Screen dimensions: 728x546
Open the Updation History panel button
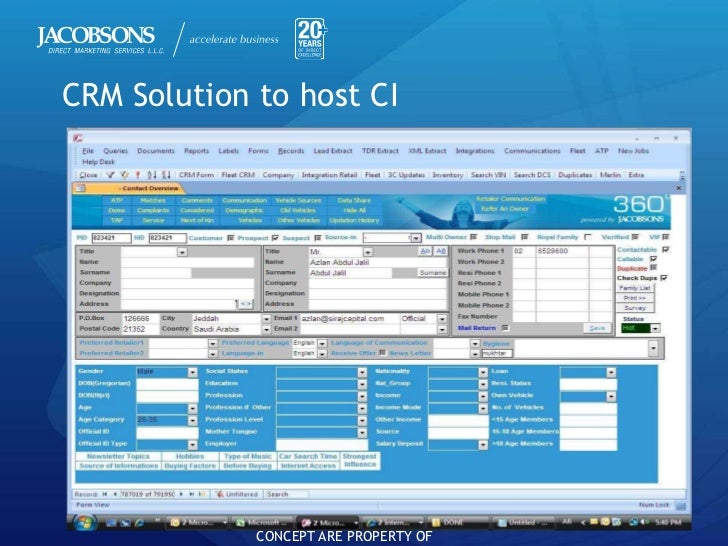354,221
